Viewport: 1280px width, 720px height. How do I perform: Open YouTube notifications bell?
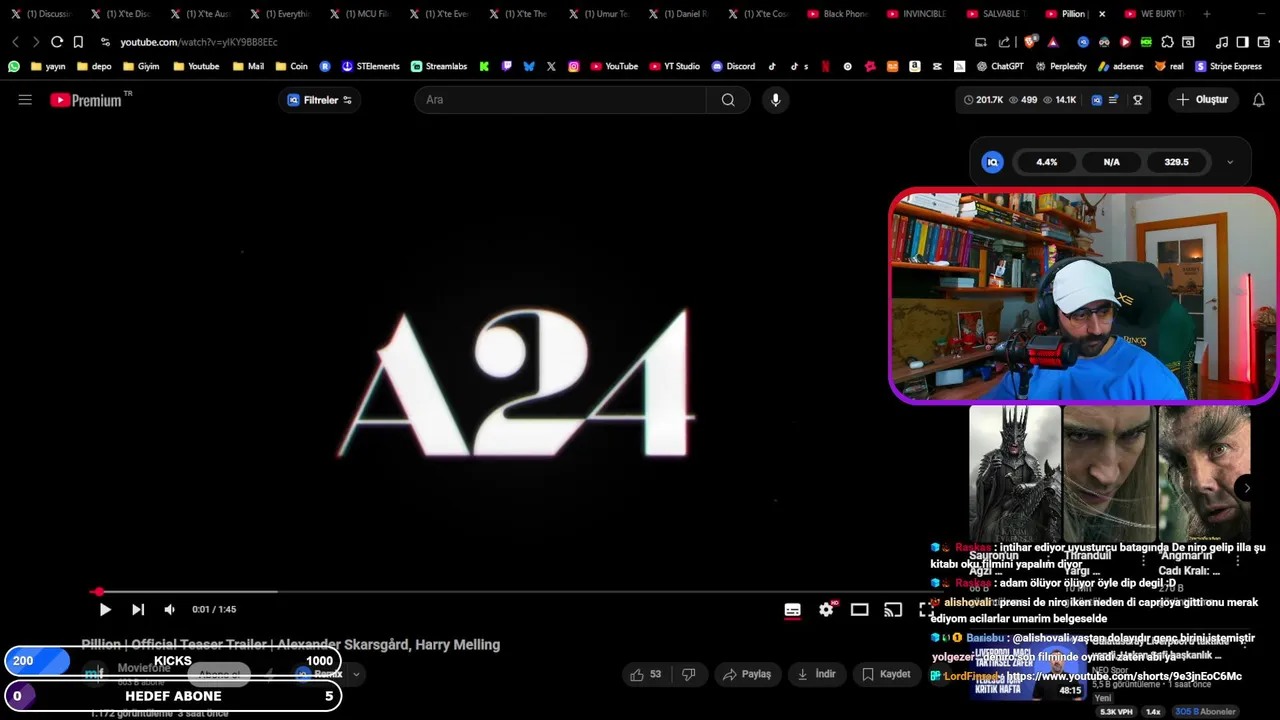click(x=1259, y=100)
